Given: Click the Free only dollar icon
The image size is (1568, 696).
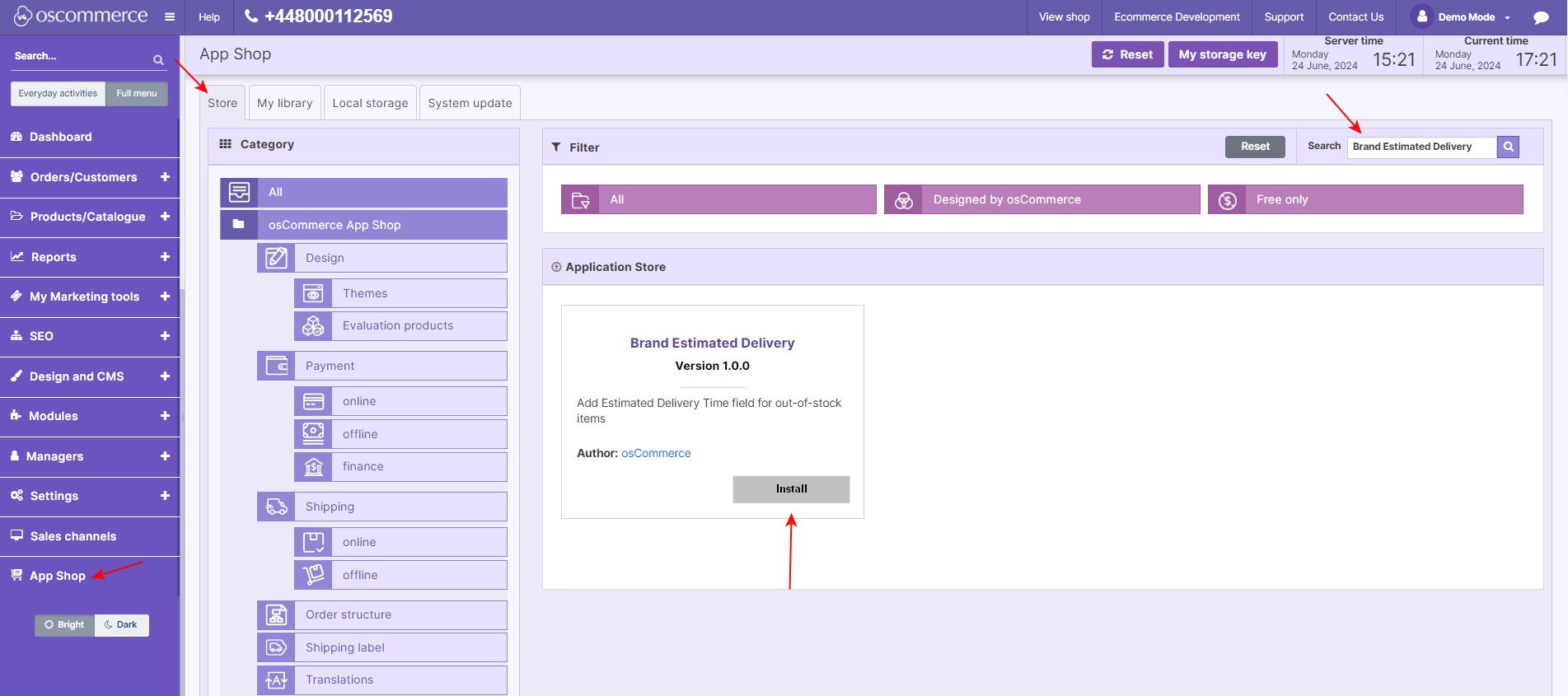Looking at the screenshot, I should tap(1227, 199).
